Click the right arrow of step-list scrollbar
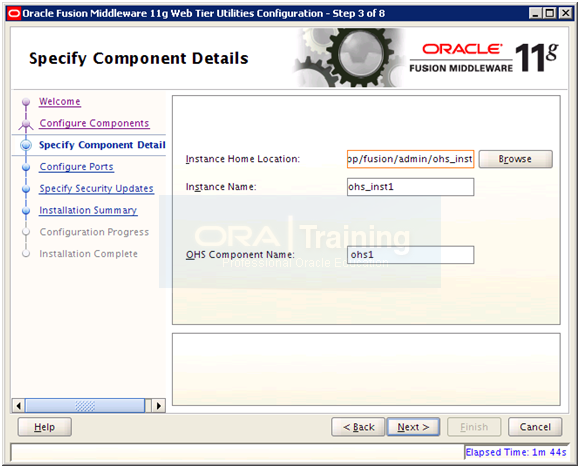Image resolution: width=580 pixels, height=468 pixels. coord(159,406)
